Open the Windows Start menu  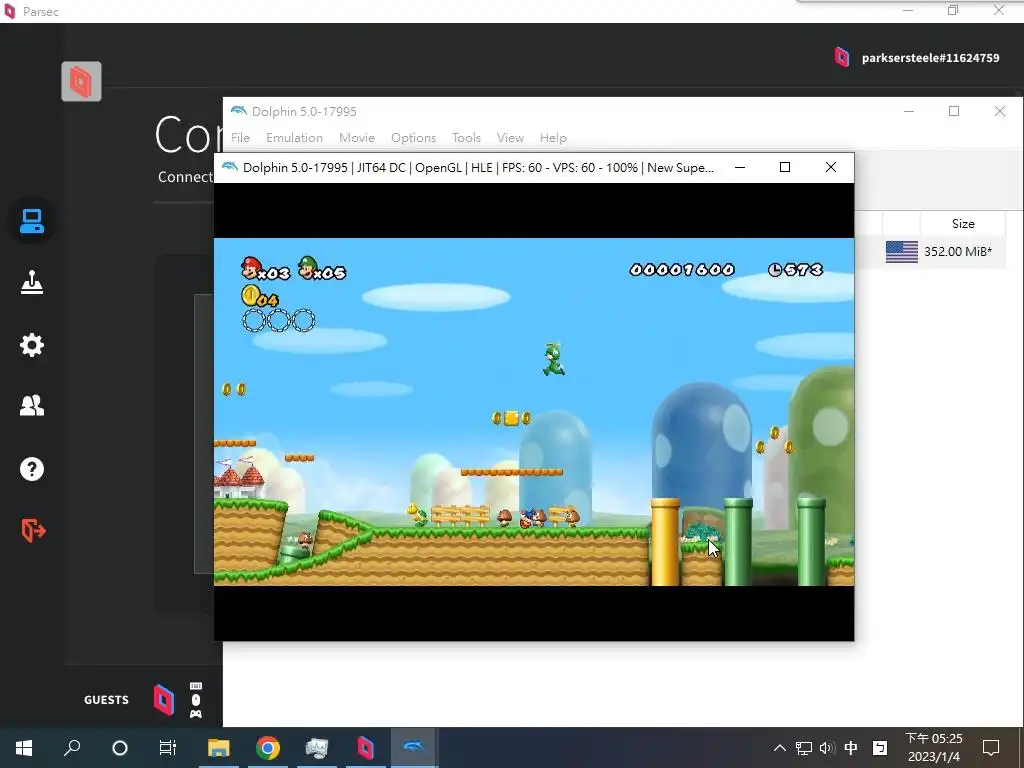coord(24,748)
